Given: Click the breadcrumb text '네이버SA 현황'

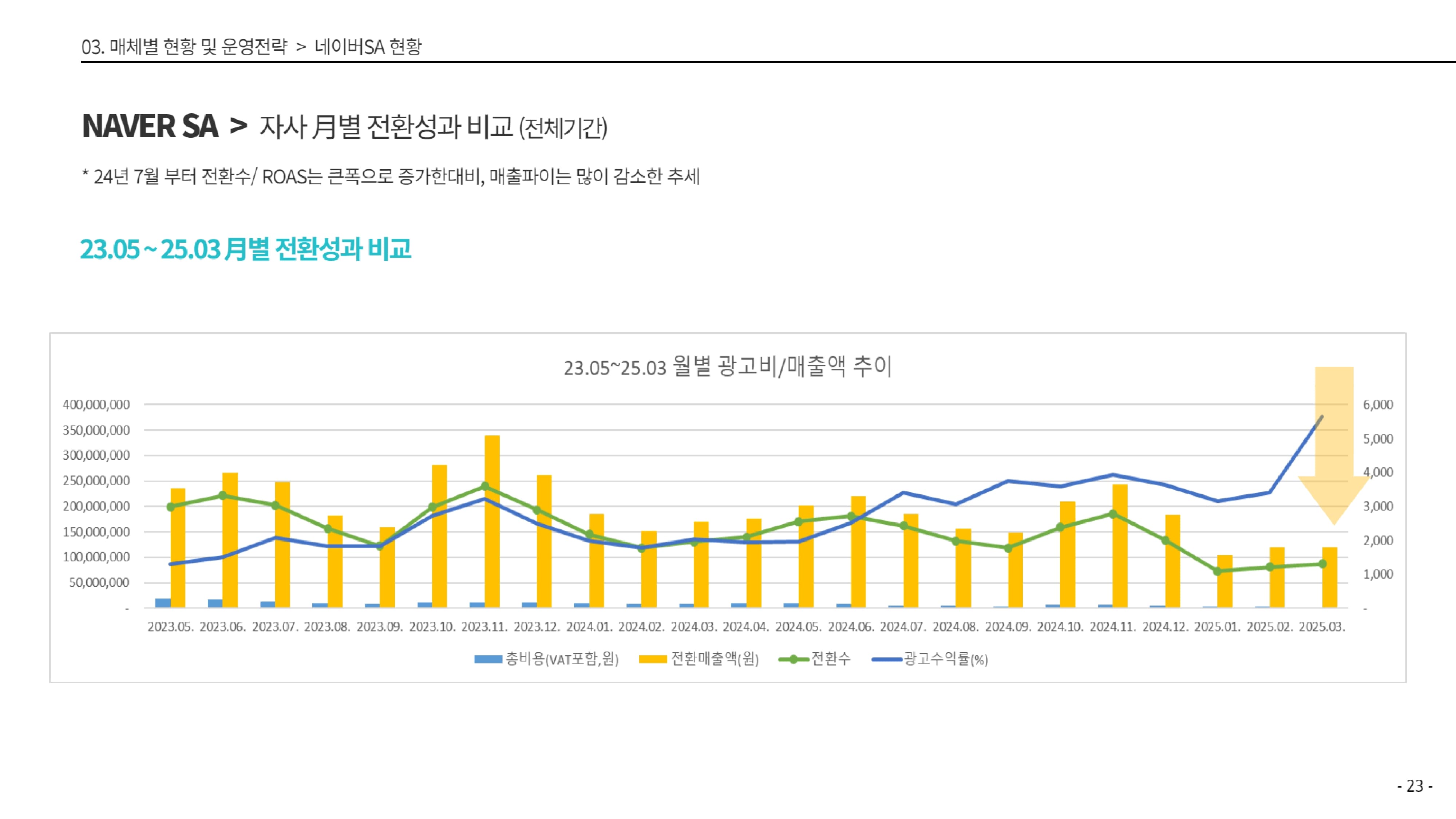Looking at the screenshot, I should [x=368, y=46].
